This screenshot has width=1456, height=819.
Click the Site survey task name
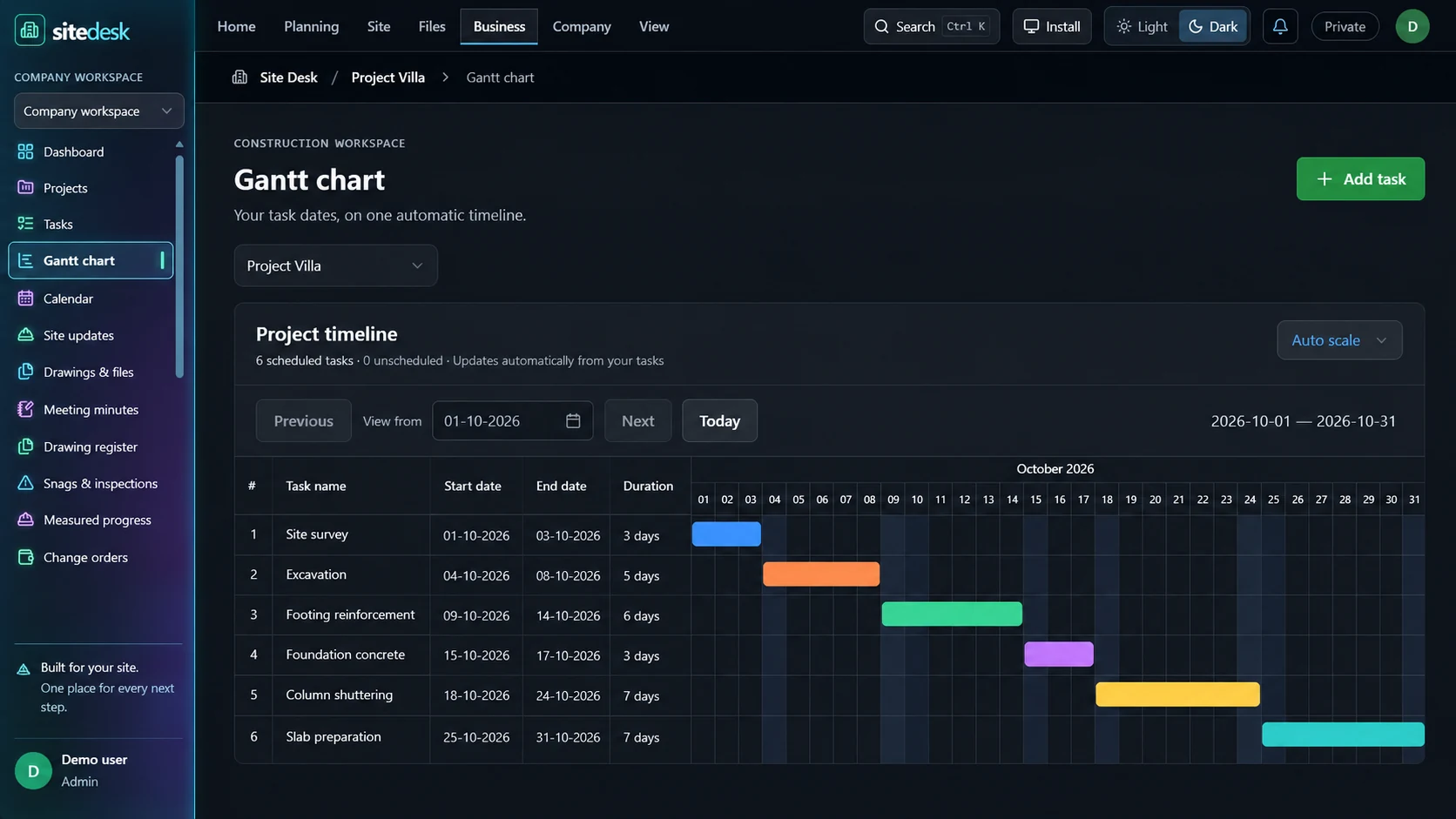(317, 534)
